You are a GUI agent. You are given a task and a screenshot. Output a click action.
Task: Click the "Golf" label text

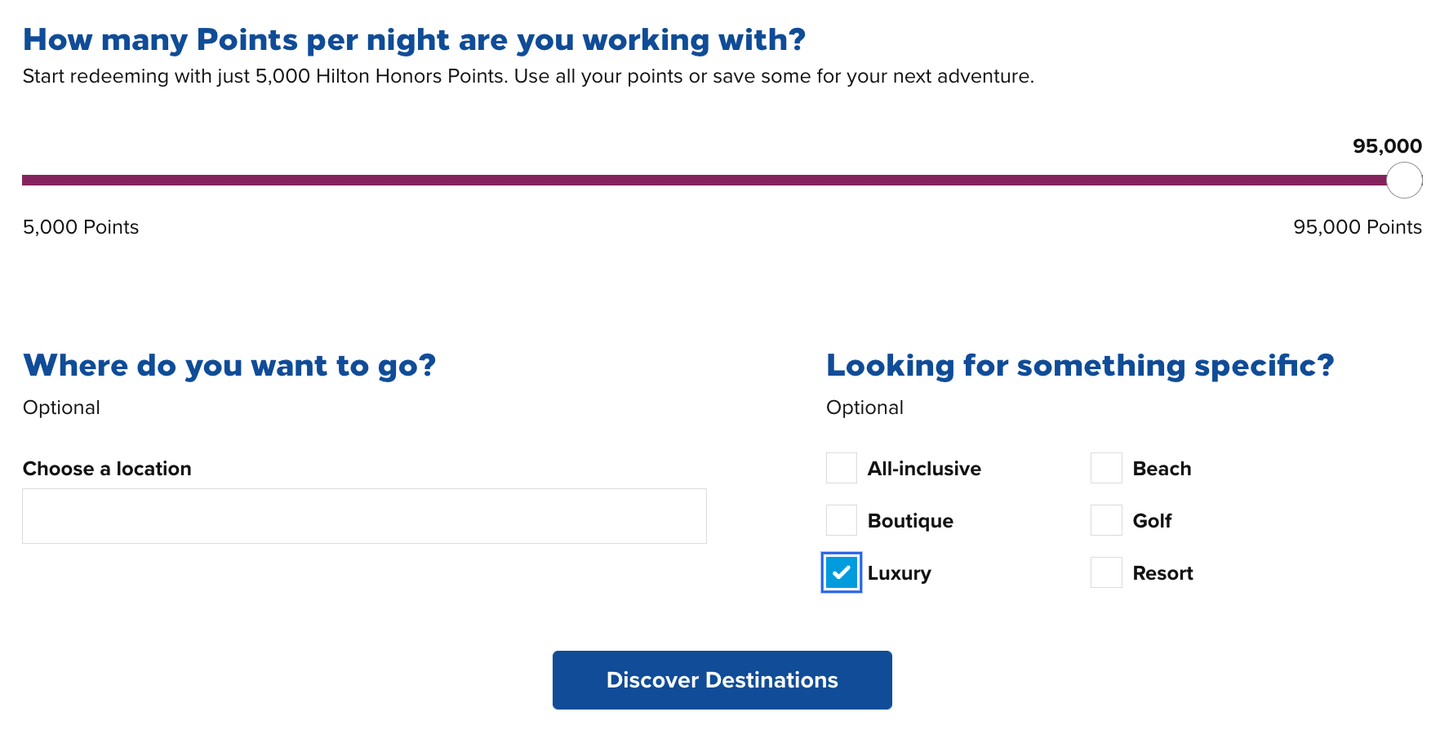tap(1152, 521)
